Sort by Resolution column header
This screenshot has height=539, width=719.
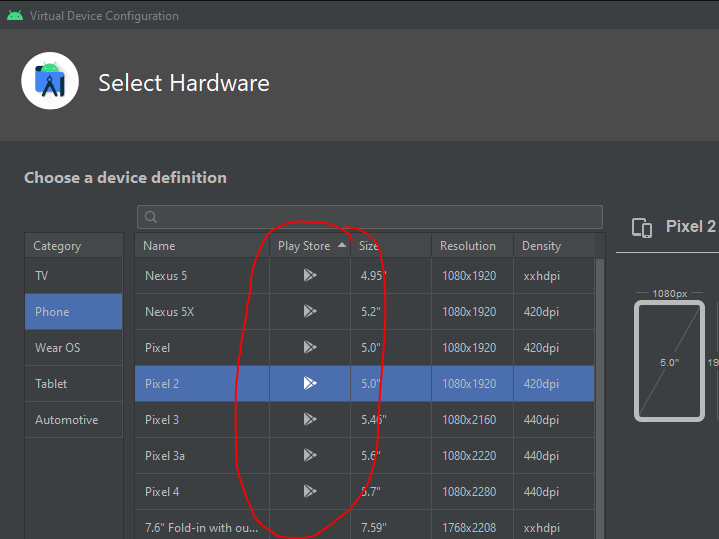pos(472,246)
